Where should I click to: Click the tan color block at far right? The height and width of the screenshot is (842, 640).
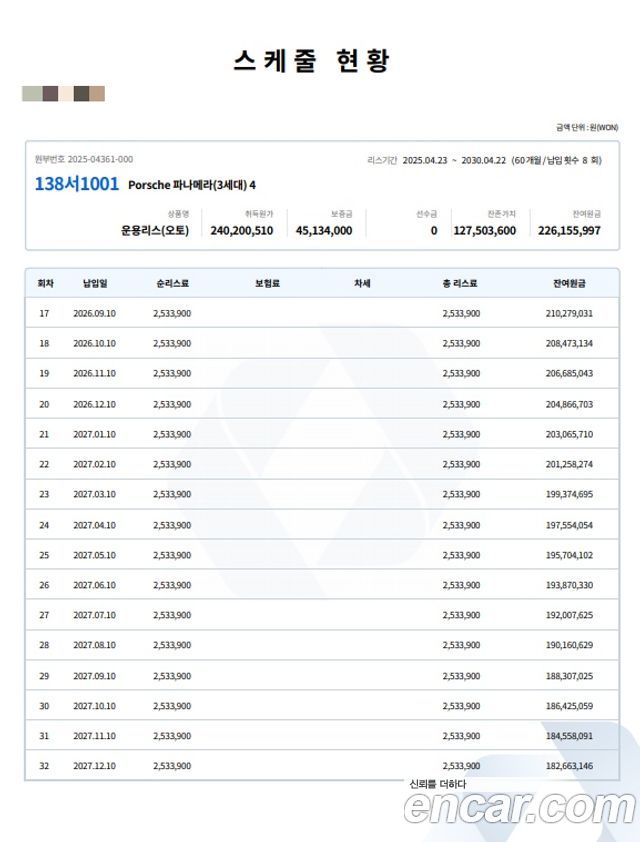[97, 94]
